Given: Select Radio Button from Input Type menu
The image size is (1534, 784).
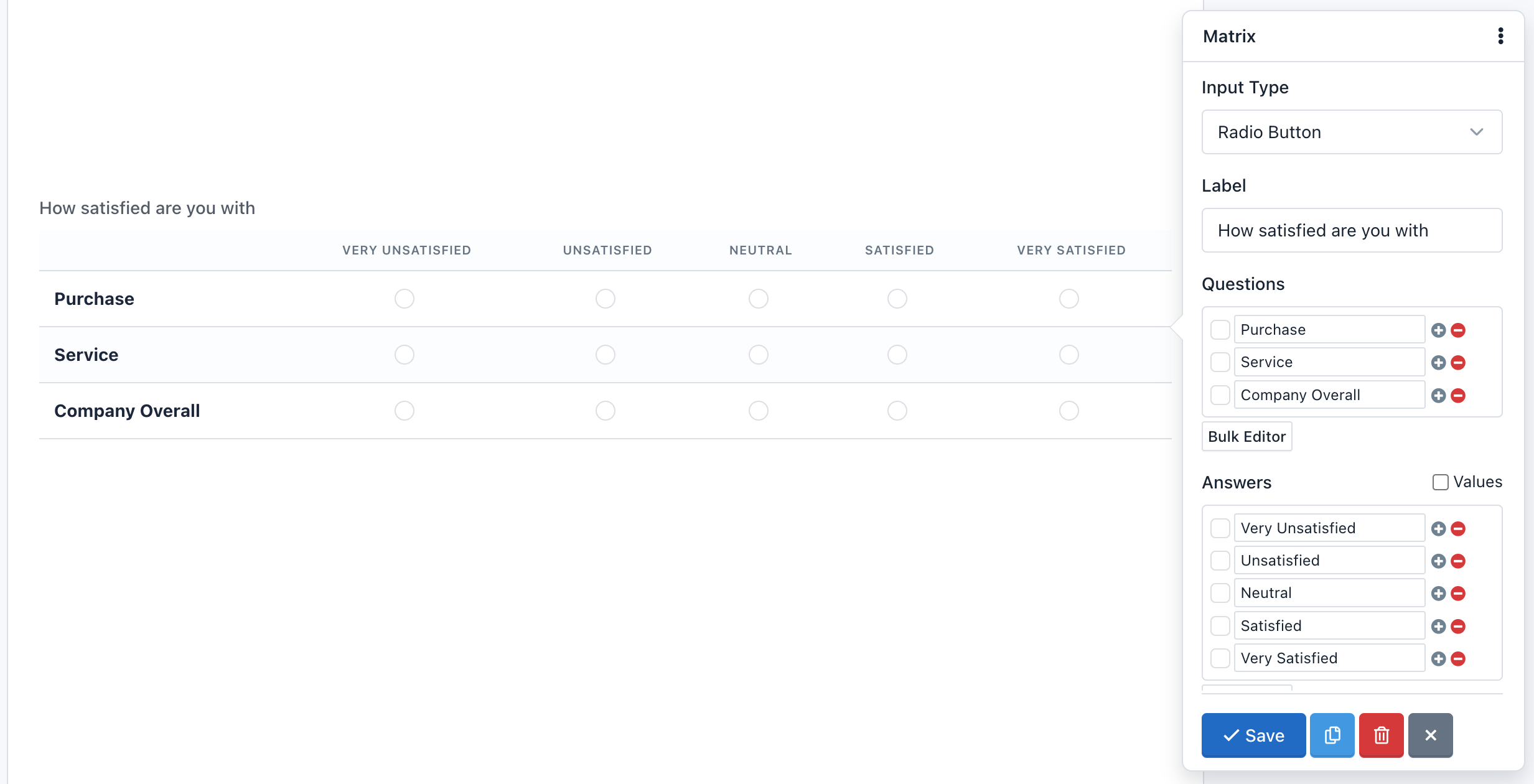Looking at the screenshot, I should click(1351, 131).
